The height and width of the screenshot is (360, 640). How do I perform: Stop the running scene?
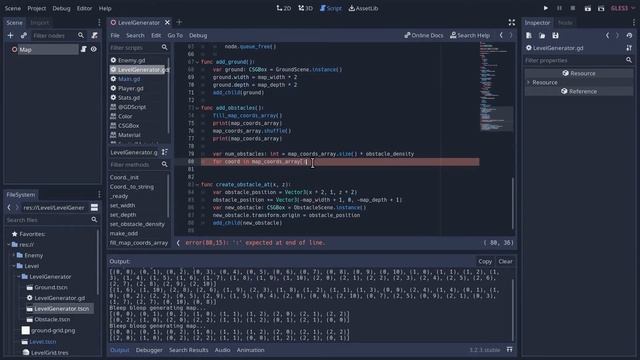click(573, 8)
